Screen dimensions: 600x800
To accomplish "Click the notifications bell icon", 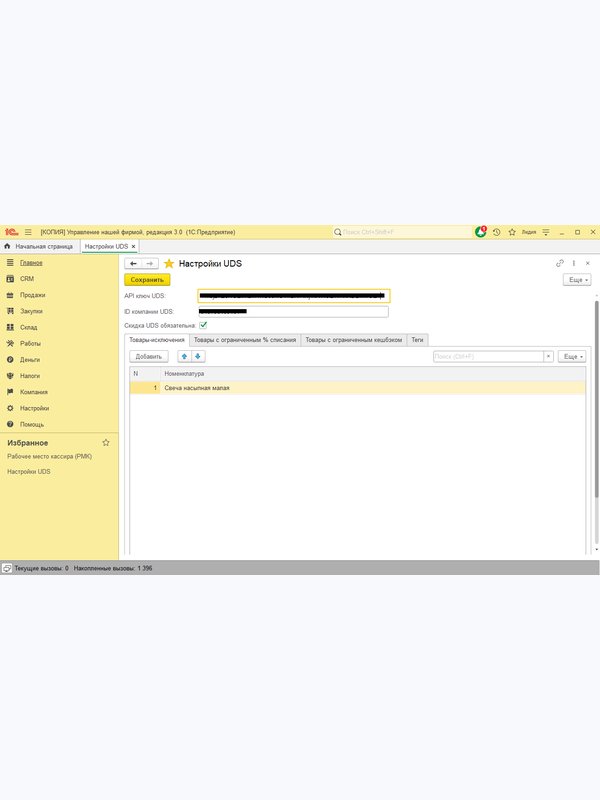I will click(x=480, y=232).
